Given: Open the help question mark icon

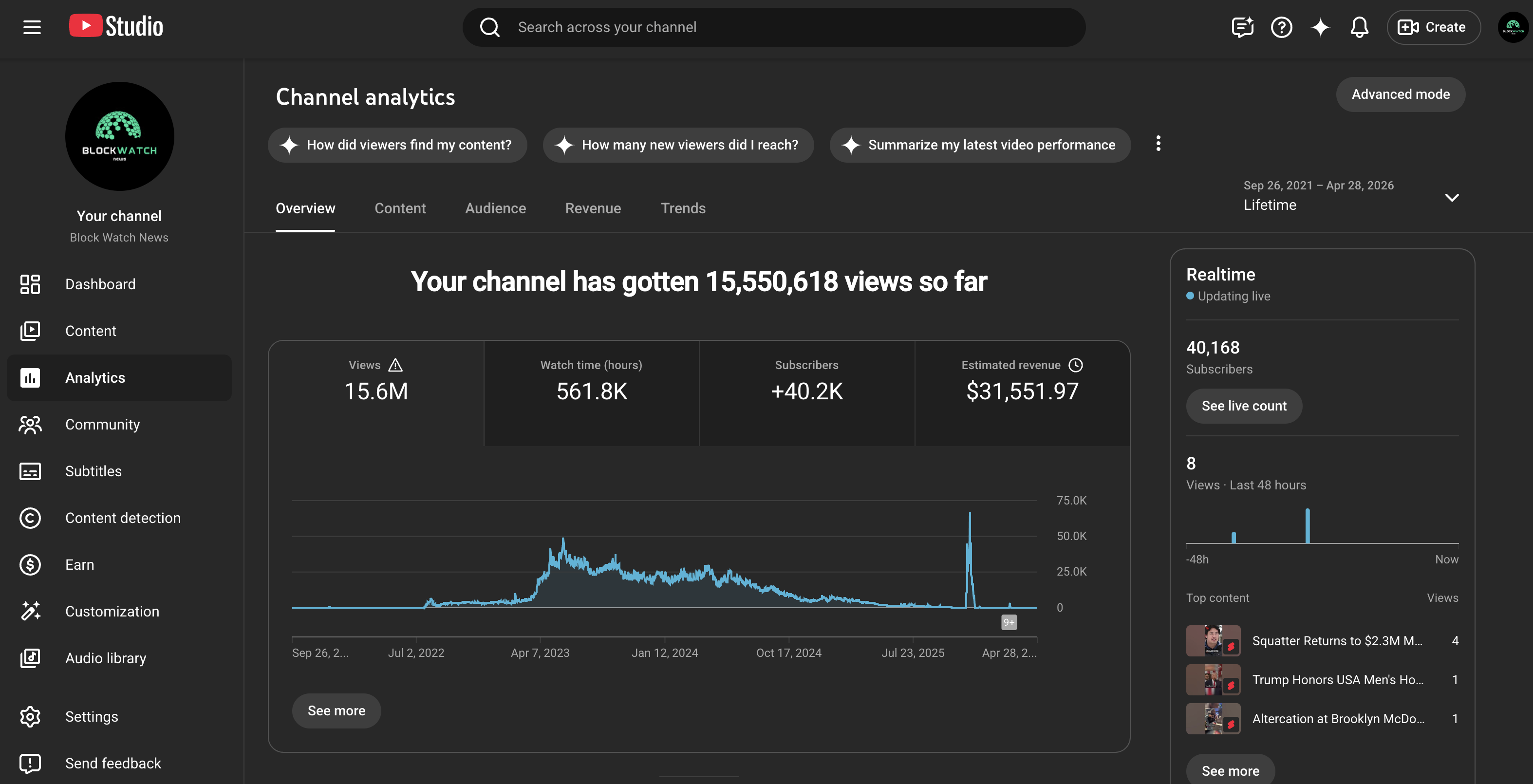Looking at the screenshot, I should coord(1281,27).
